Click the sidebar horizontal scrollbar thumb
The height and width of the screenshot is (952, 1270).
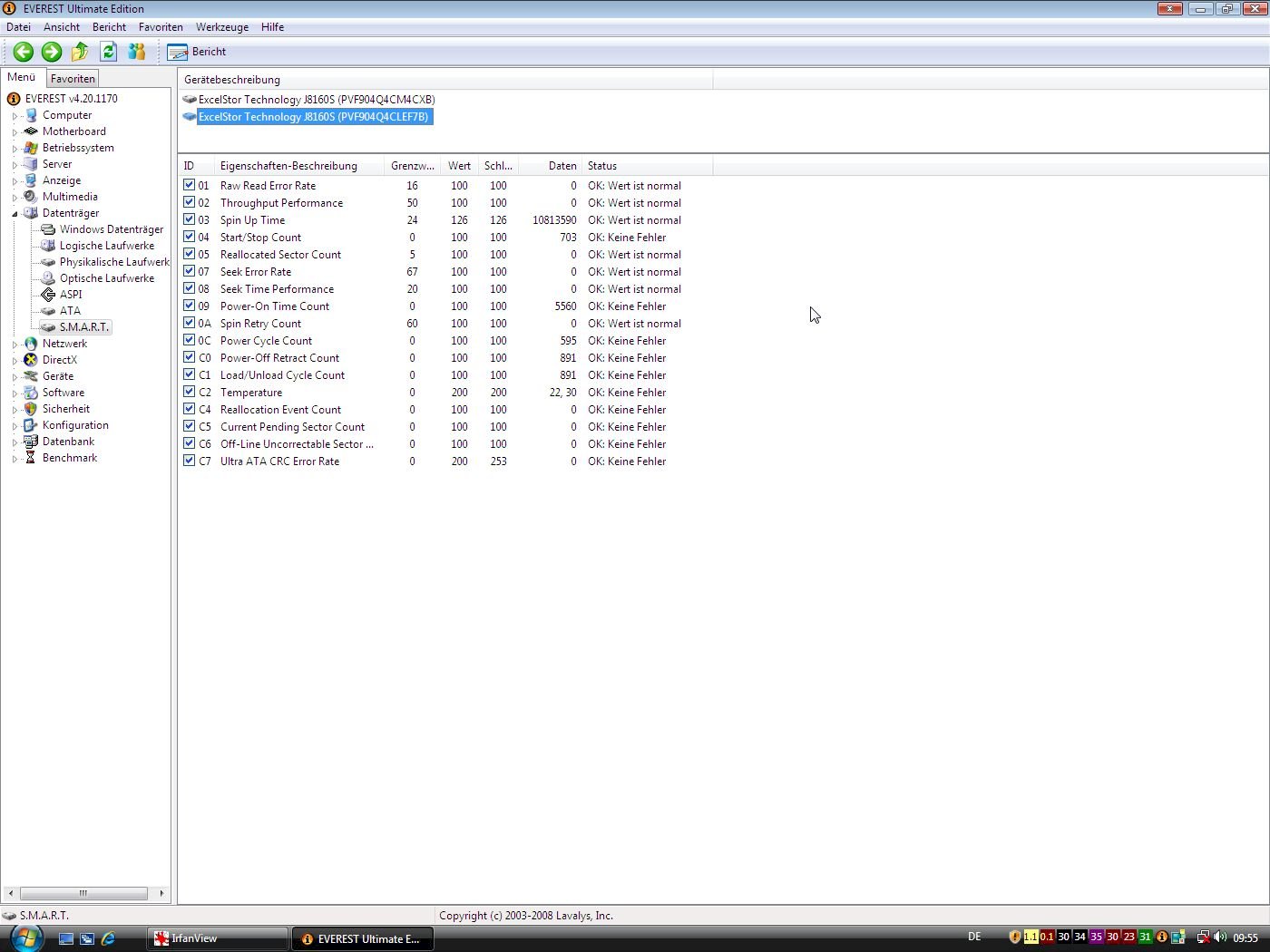tap(83, 893)
